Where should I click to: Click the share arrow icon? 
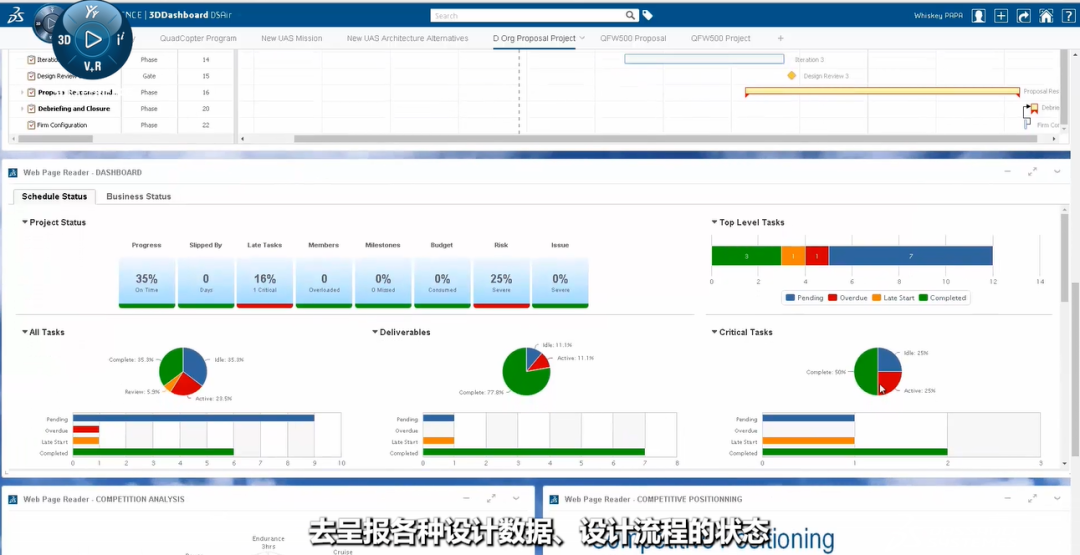click(x=1023, y=16)
